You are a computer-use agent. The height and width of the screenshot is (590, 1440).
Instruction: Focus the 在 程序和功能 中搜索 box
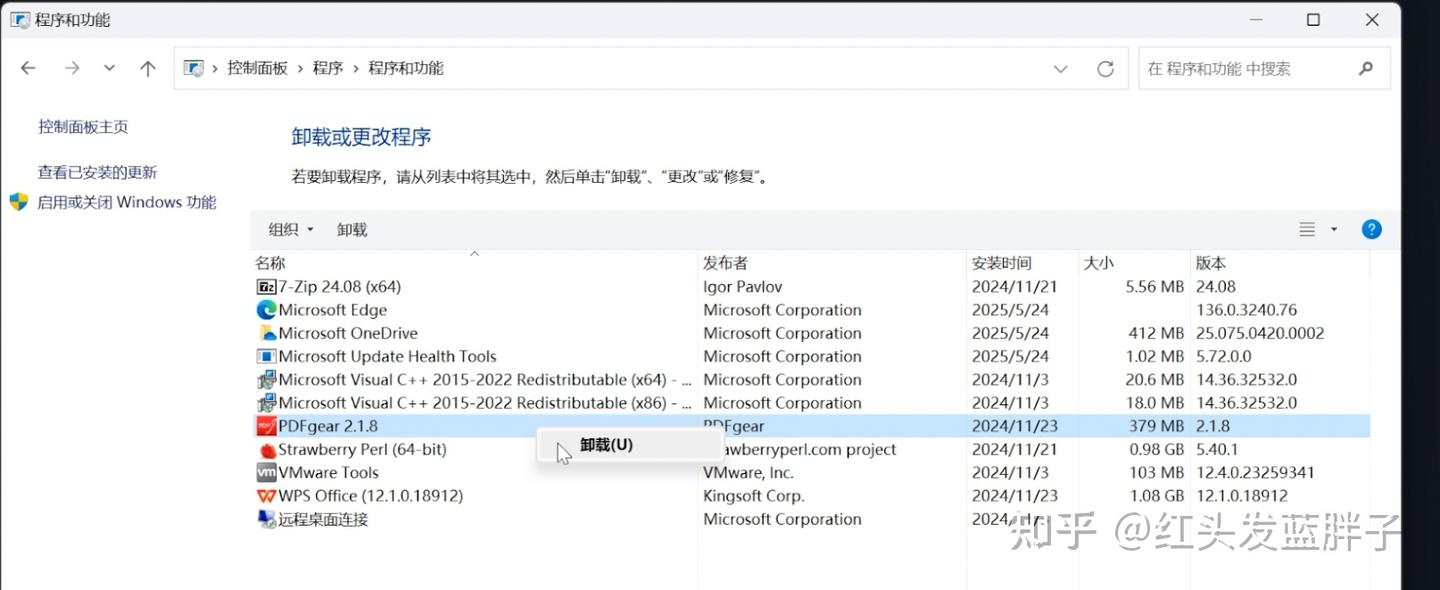coord(1264,69)
